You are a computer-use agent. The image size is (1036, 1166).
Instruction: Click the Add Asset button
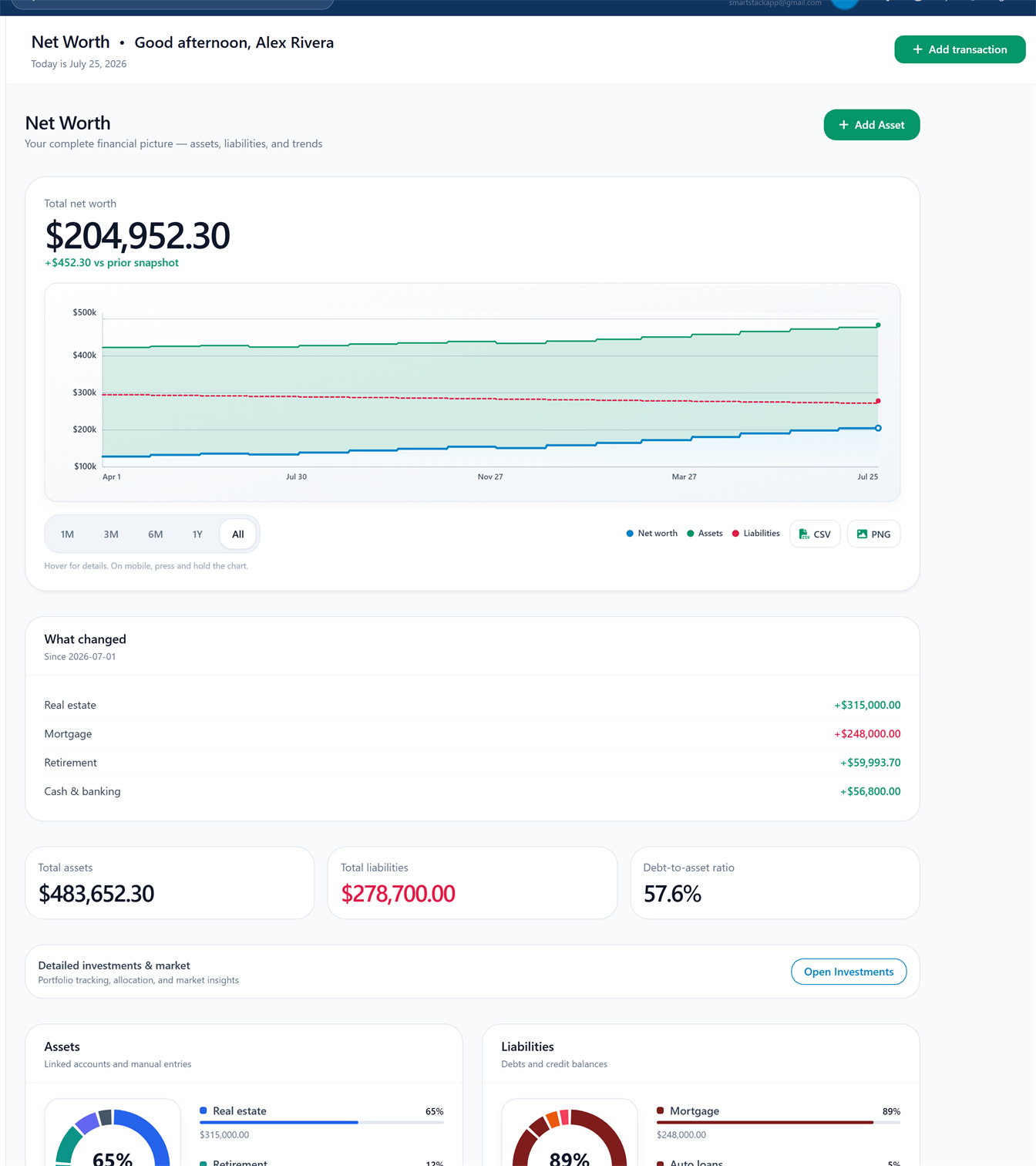871,125
